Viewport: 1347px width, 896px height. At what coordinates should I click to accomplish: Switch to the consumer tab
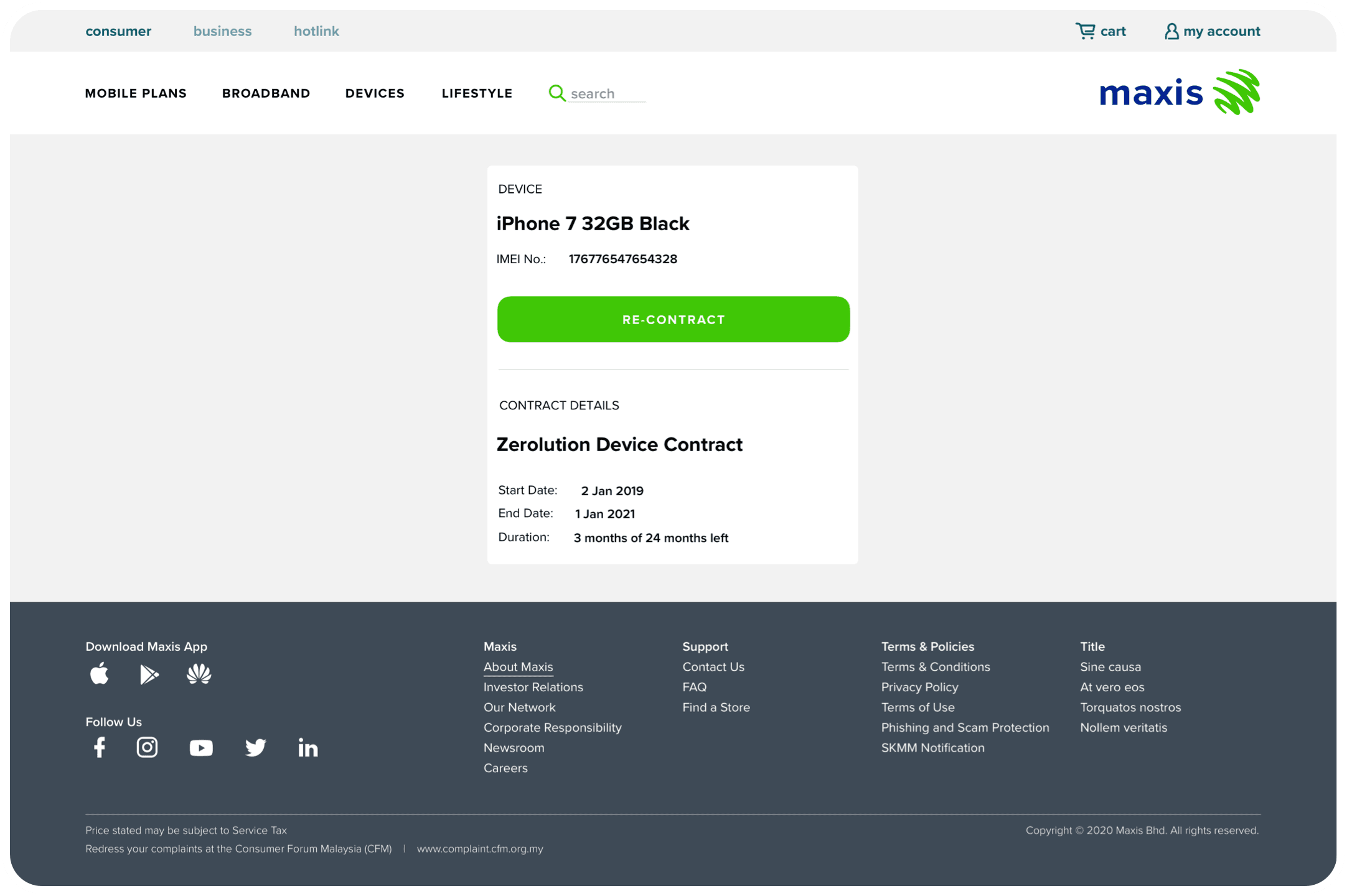118,31
